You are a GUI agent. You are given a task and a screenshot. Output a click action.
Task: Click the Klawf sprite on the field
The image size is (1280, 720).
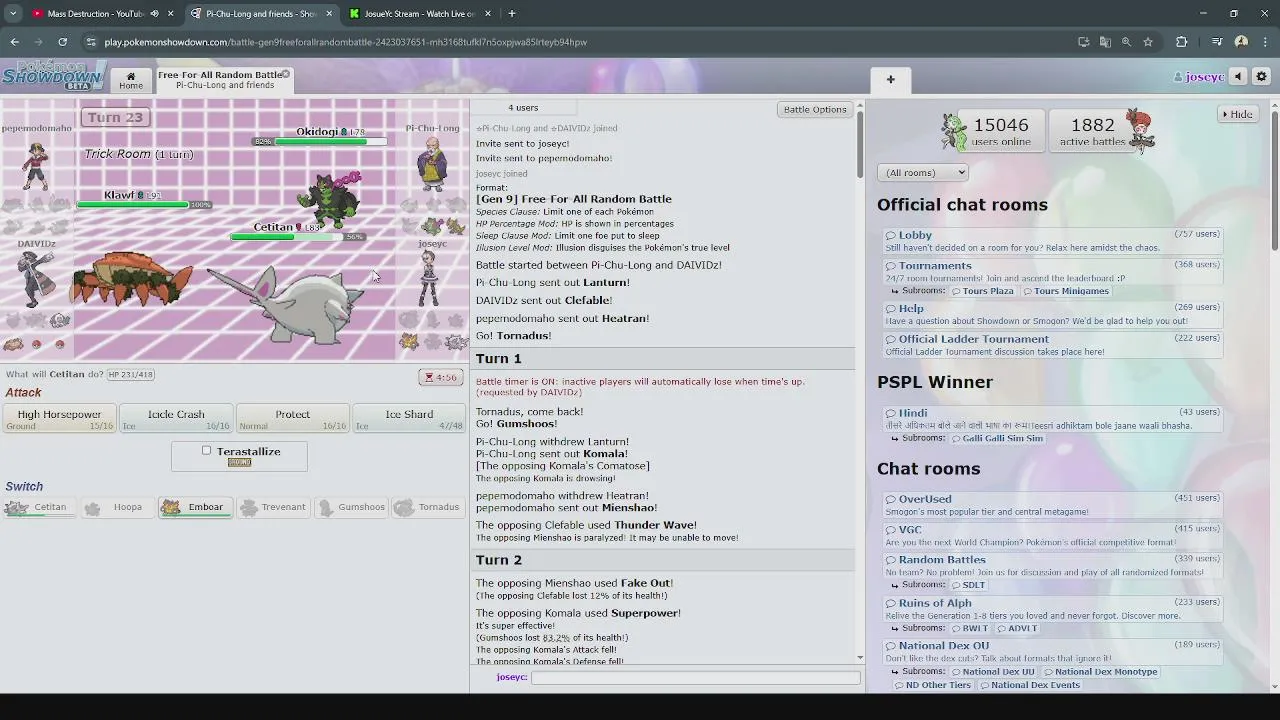[x=131, y=279]
